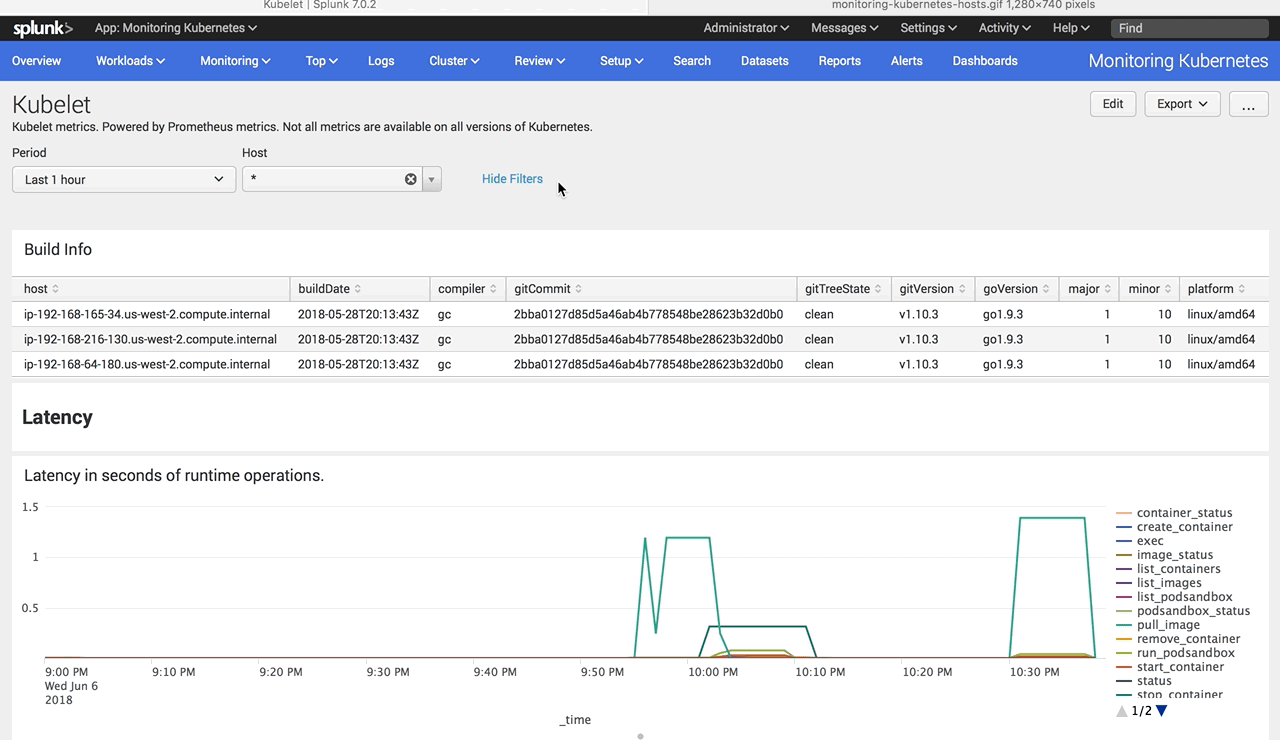Click the Monitoring Kubernetes app title

pyautogui.click(x=1178, y=61)
